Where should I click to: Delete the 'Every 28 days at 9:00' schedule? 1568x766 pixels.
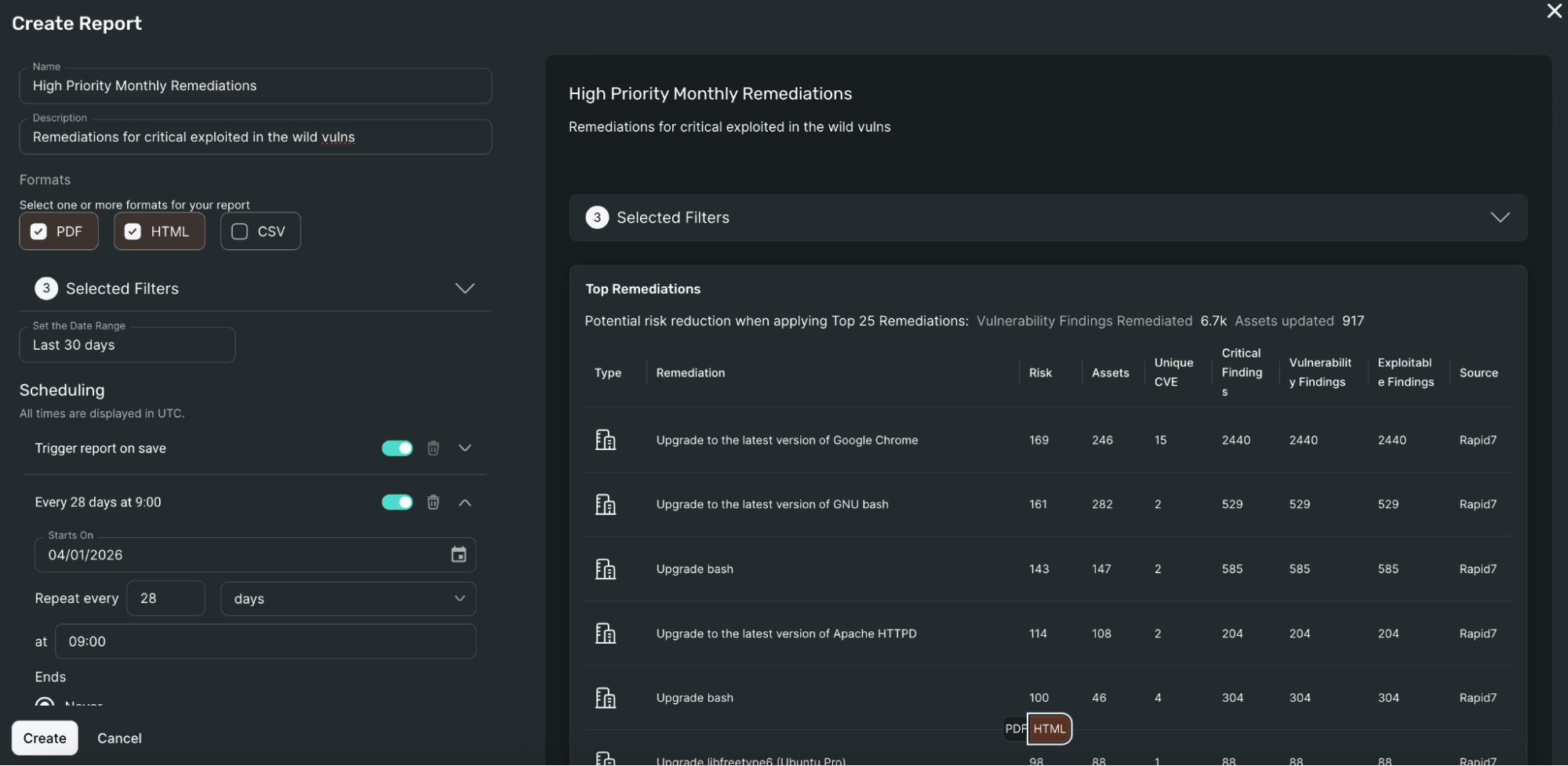tap(433, 502)
